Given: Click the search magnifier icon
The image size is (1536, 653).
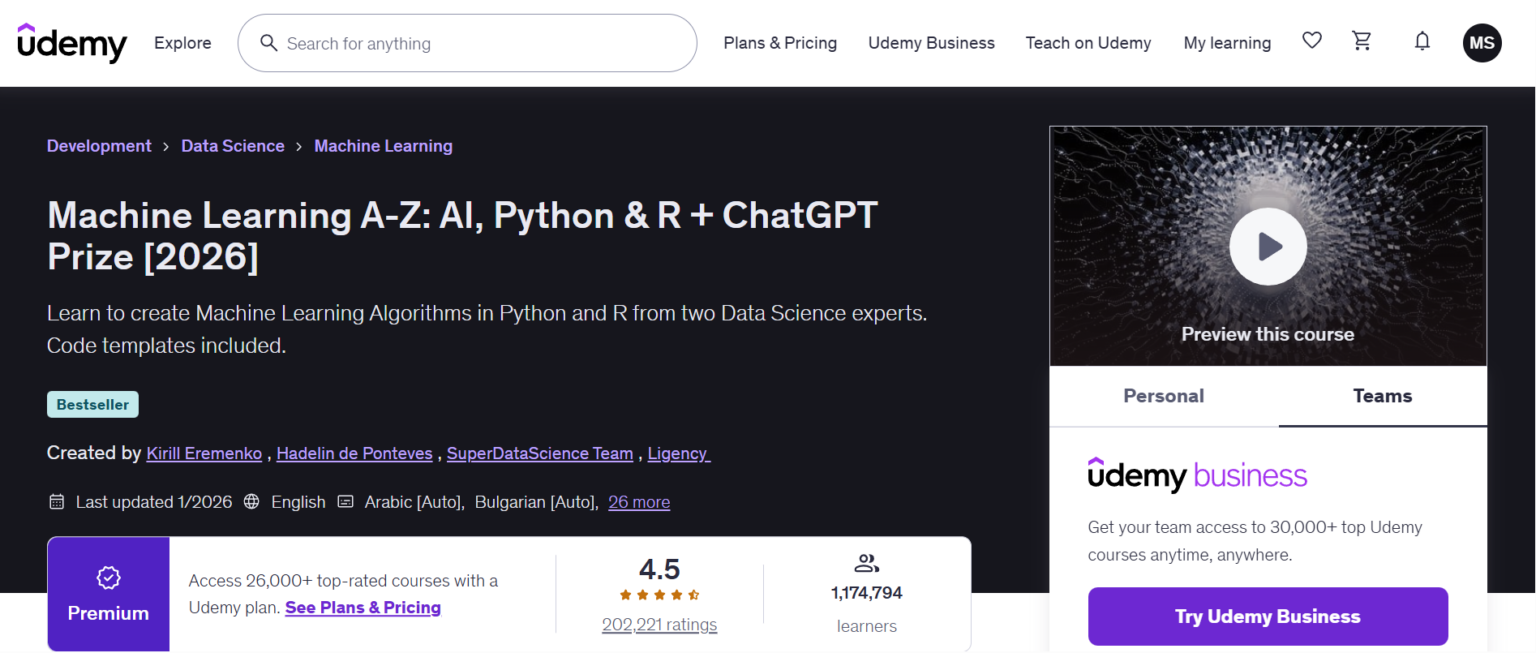Looking at the screenshot, I should coord(268,43).
